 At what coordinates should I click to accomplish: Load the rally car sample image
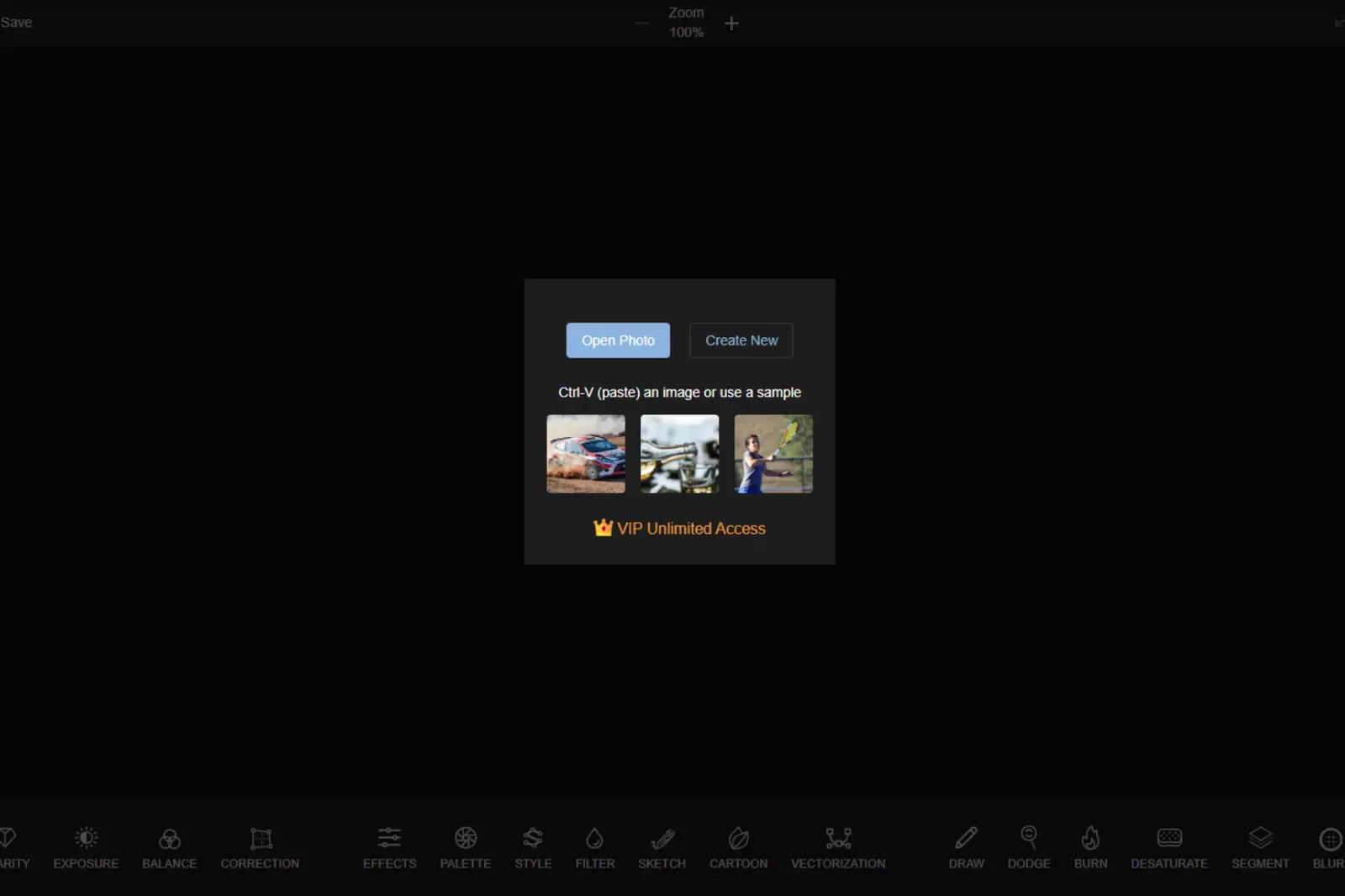pyautogui.click(x=586, y=454)
